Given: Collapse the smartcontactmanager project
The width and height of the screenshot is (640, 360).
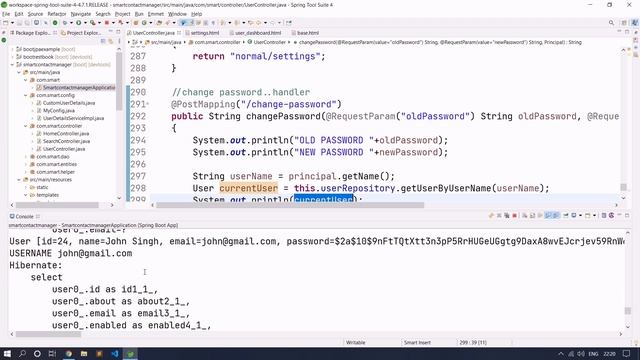Looking at the screenshot, I should coord(13,64).
